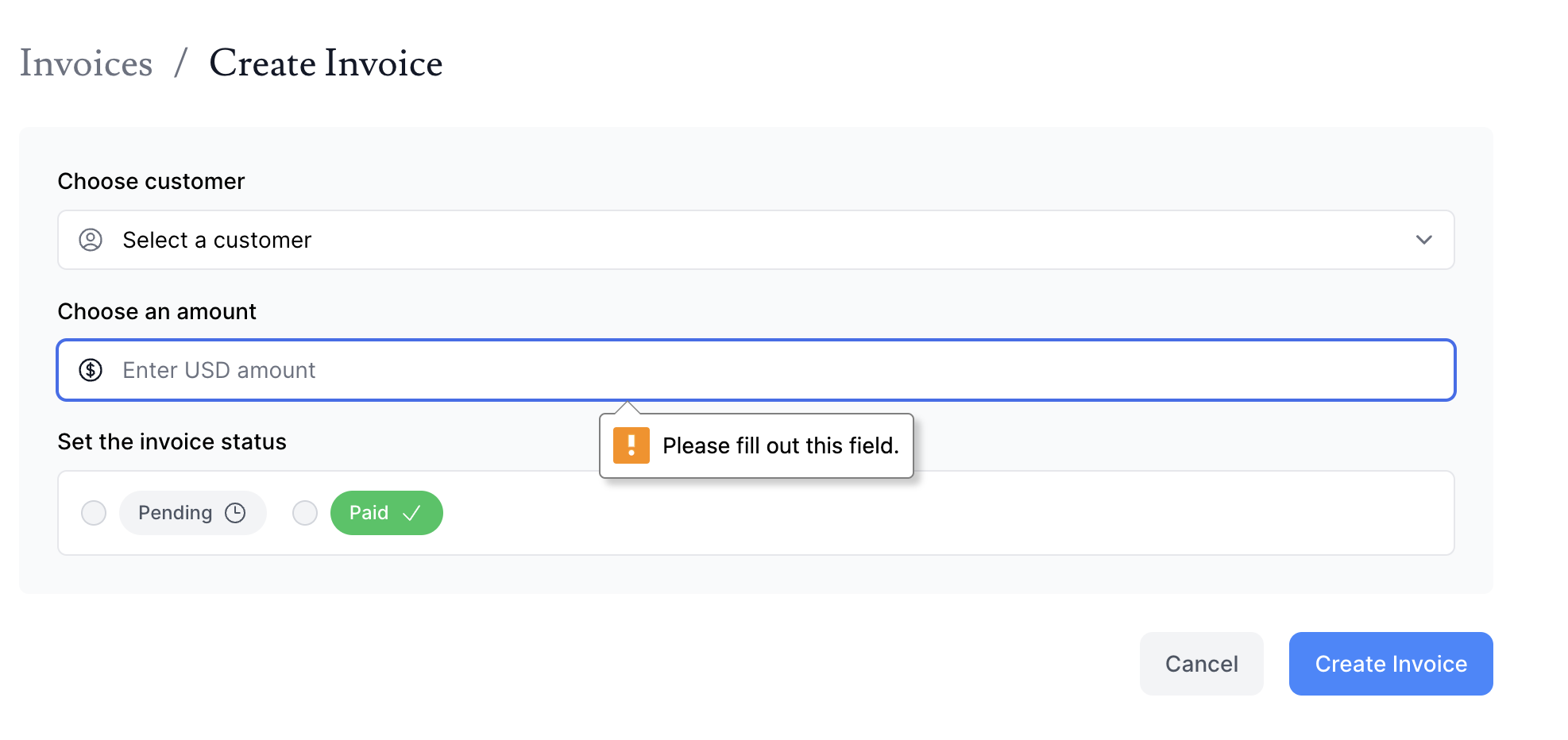Submit with the blue Create Invoice button
This screenshot has width=1568, height=740.
pyautogui.click(x=1390, y=664)
